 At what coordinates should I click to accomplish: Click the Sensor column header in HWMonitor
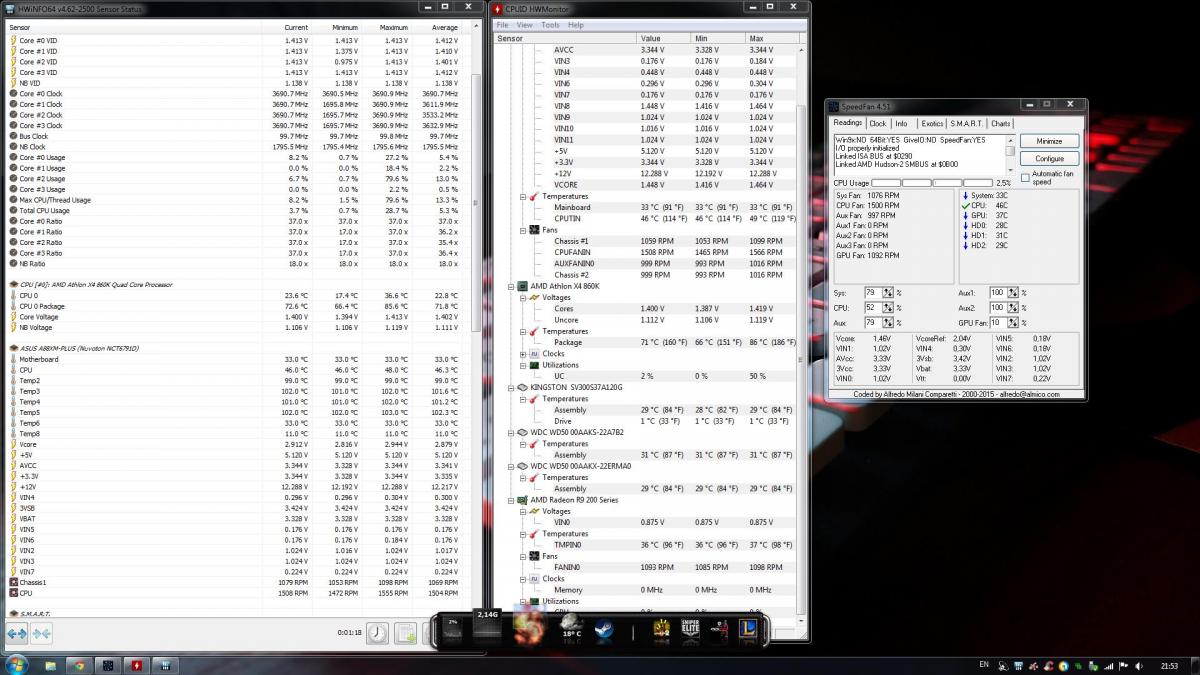pos(565,38)
